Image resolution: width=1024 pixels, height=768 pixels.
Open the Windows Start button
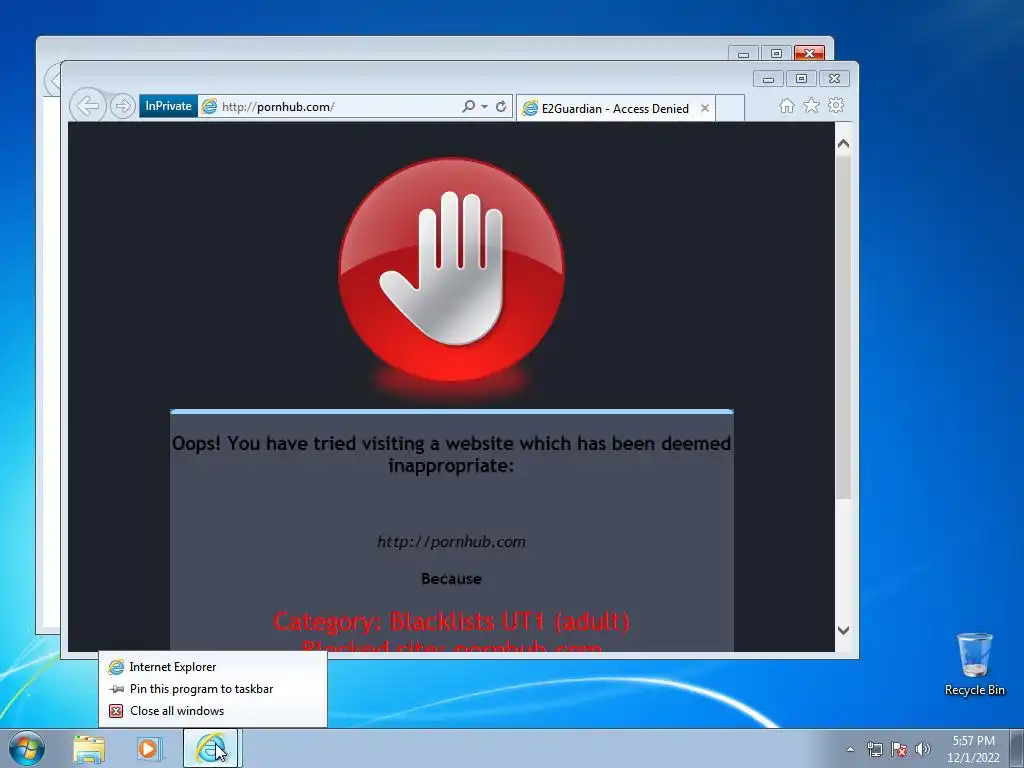tap(27, 748)
